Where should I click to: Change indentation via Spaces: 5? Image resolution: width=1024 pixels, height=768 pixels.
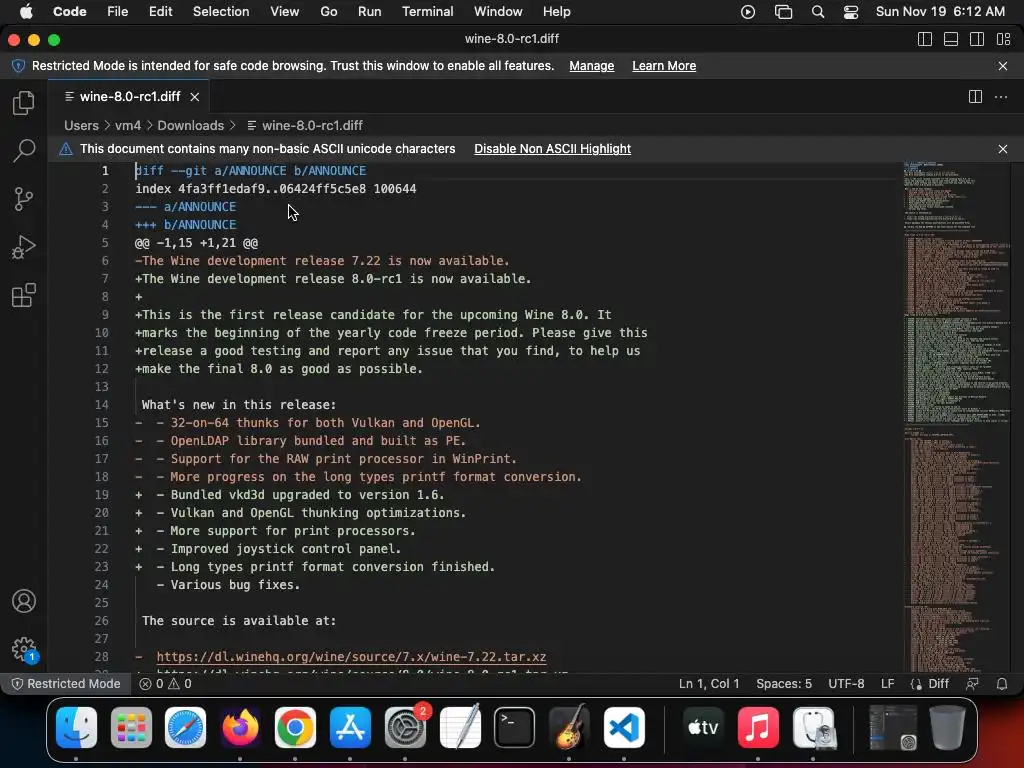784,684
